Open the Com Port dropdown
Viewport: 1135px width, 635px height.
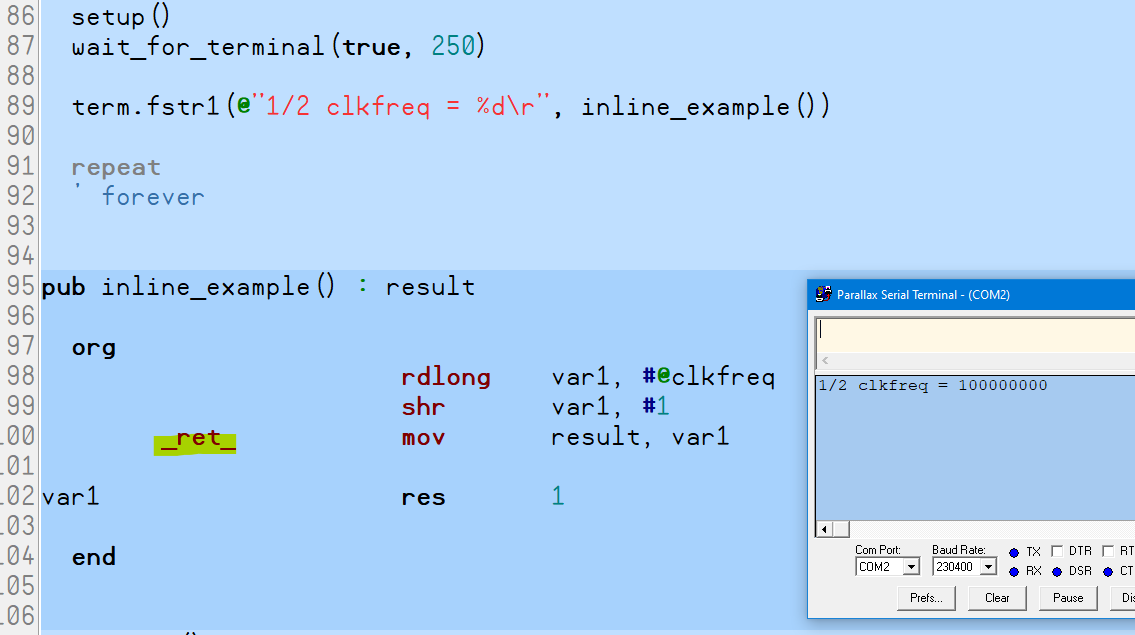click(910, 567)
